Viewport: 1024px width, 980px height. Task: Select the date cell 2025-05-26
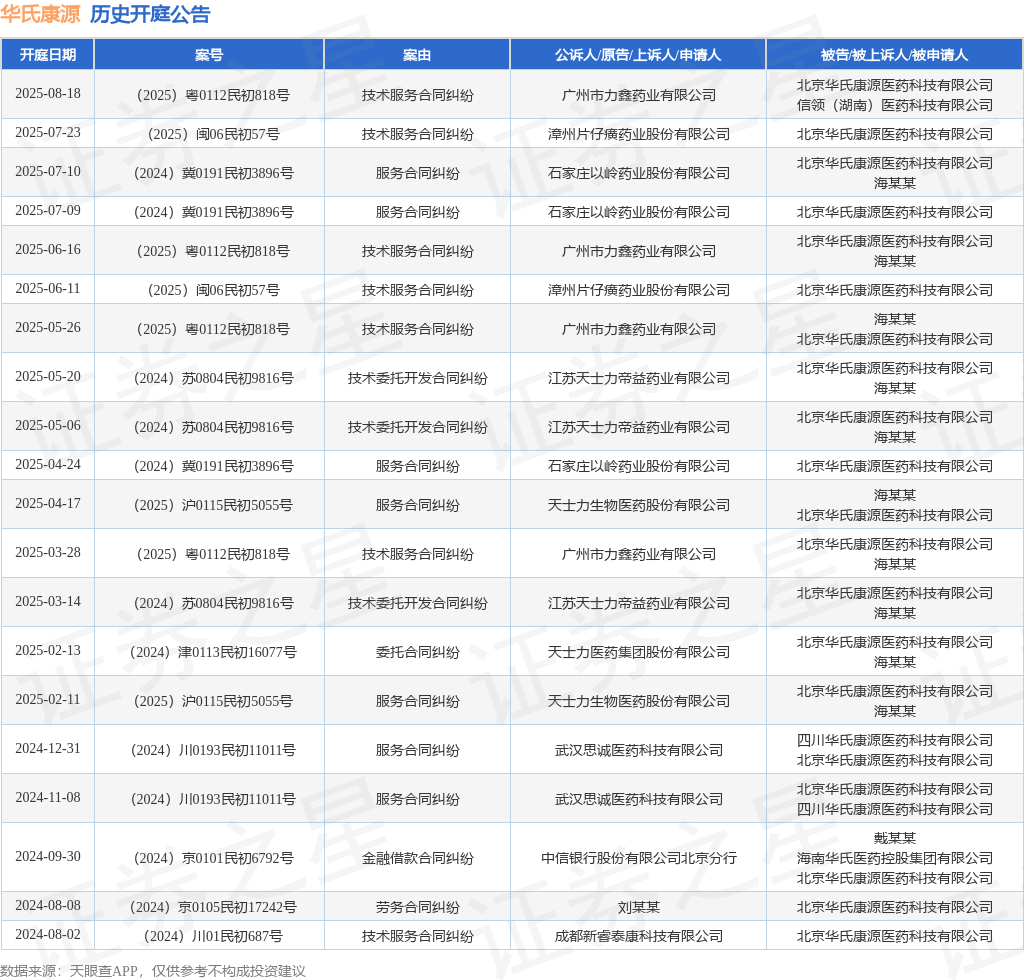point(48,328)
